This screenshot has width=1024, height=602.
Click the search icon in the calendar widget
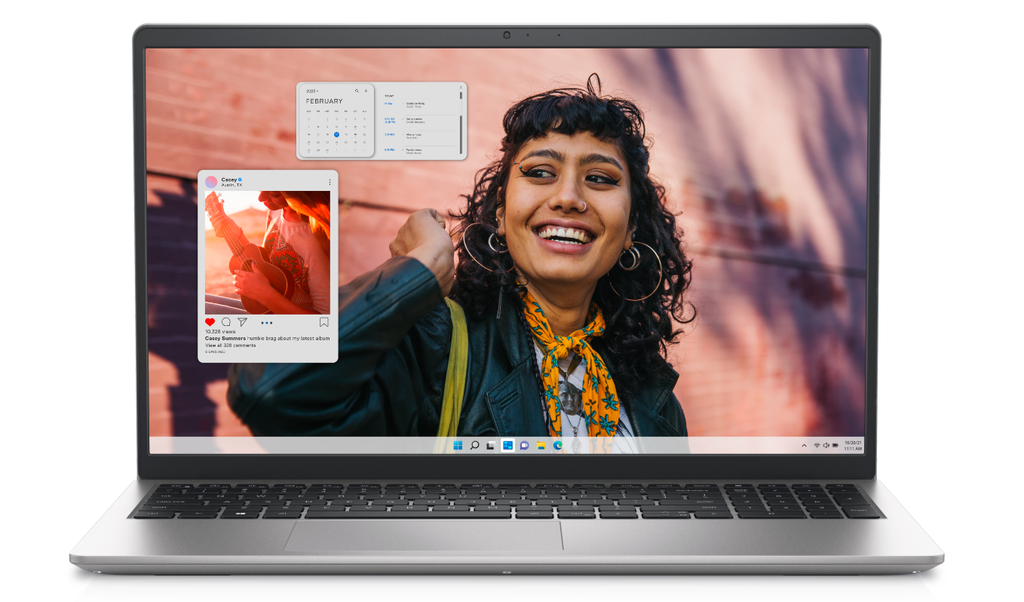tap(356, 91)
